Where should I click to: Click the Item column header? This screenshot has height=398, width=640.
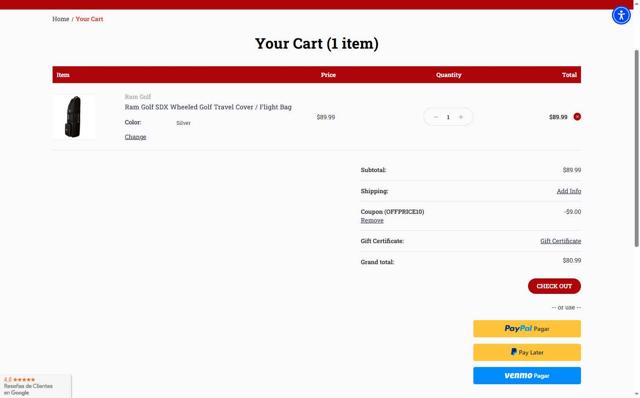point(63,75)
